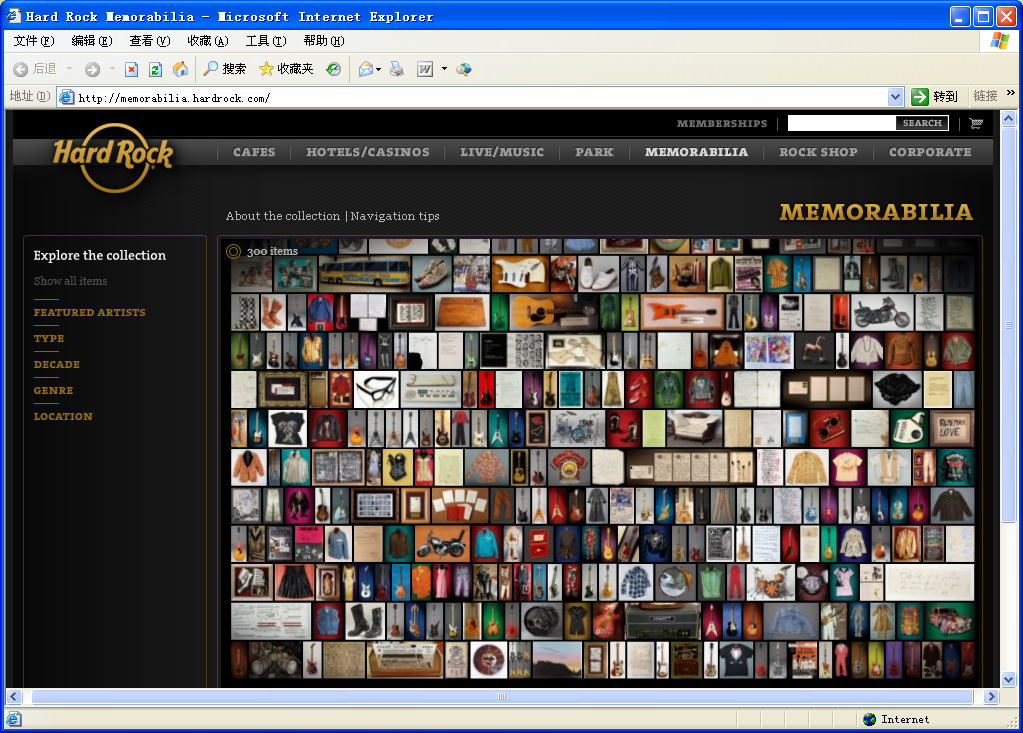Screen dimensions: 1023x733
Task: Open the 查看(V) menu
Action: coord(150,41)
